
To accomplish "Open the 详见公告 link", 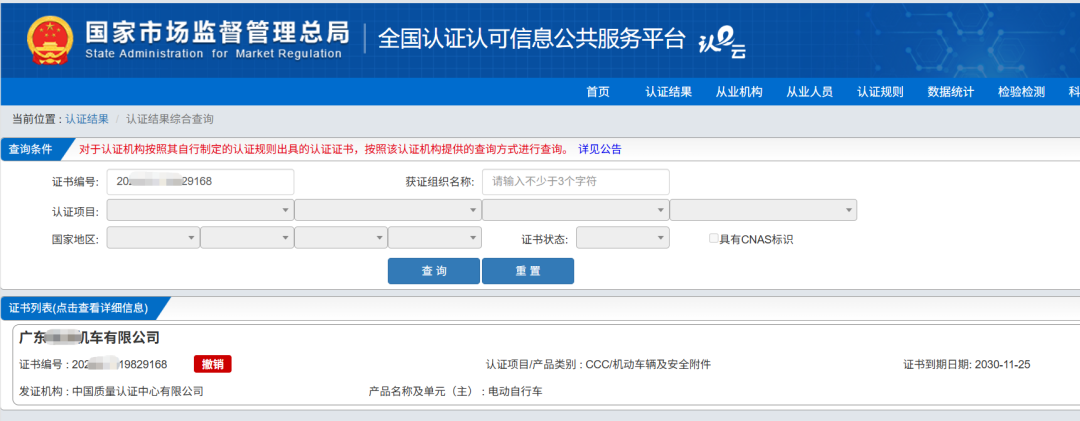I will coord(599,149).
